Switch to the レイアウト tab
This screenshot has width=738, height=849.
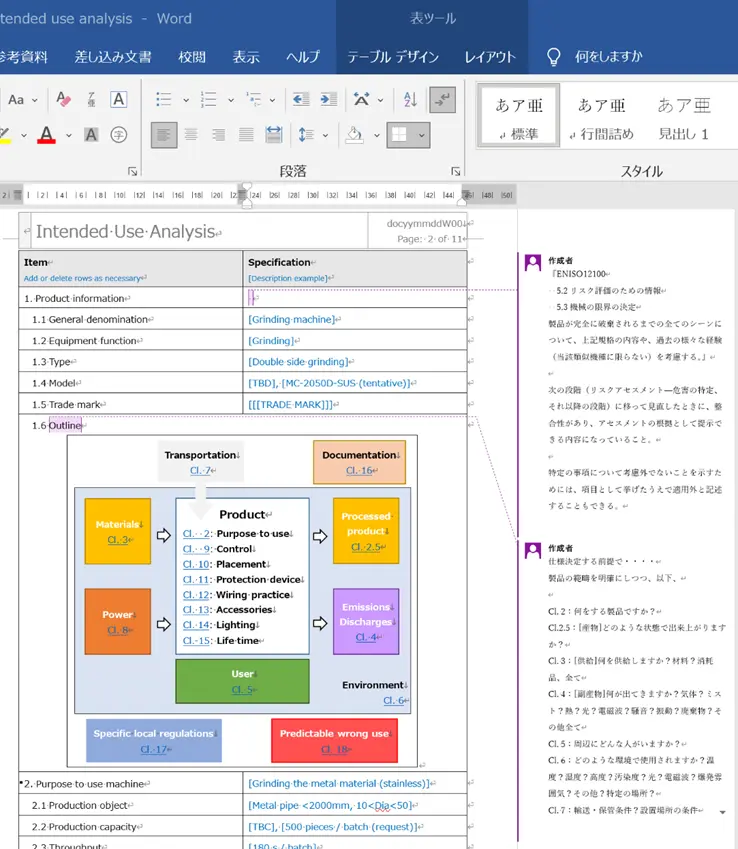[x=490, y=57]
